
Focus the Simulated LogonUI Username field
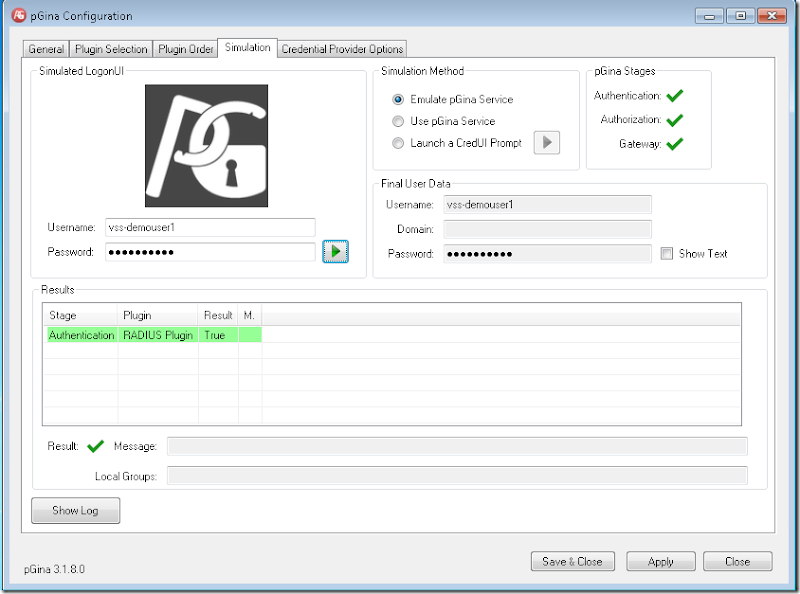point(210,227)
